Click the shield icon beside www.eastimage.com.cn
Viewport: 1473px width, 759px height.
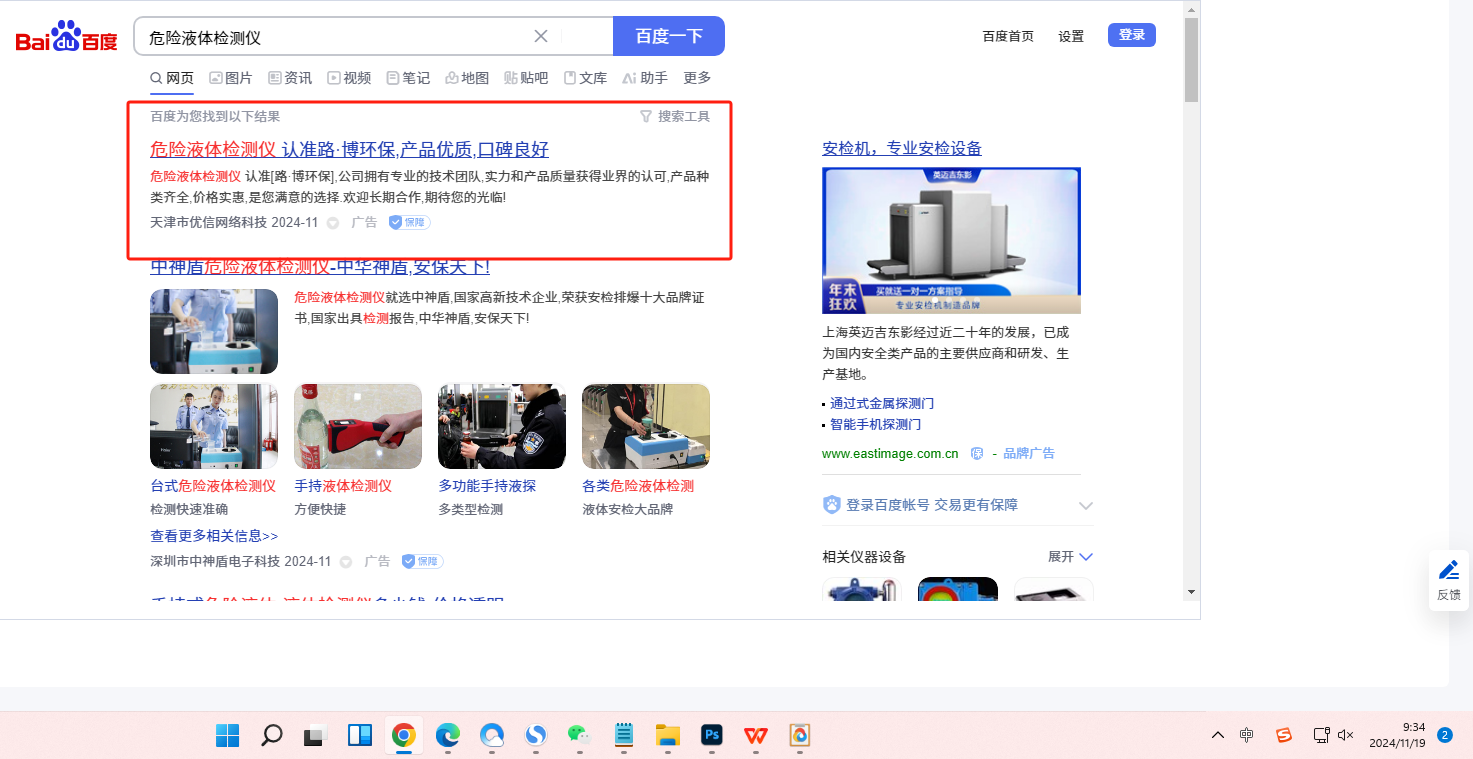pos(977,454)
